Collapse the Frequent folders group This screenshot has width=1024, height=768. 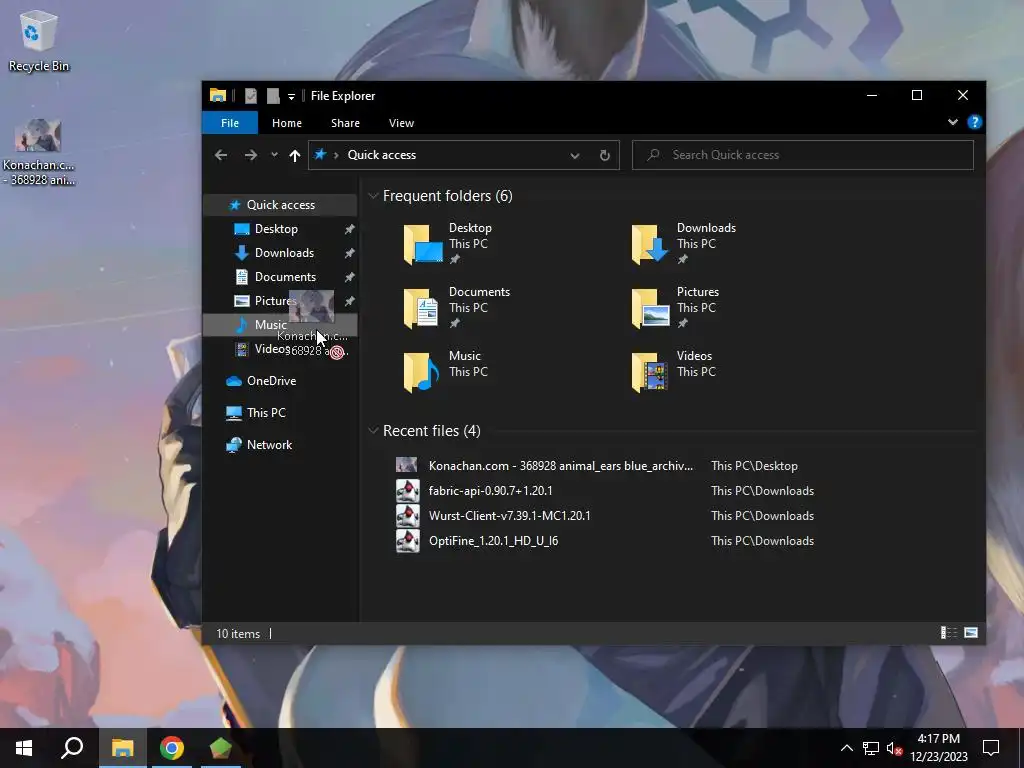374,196
